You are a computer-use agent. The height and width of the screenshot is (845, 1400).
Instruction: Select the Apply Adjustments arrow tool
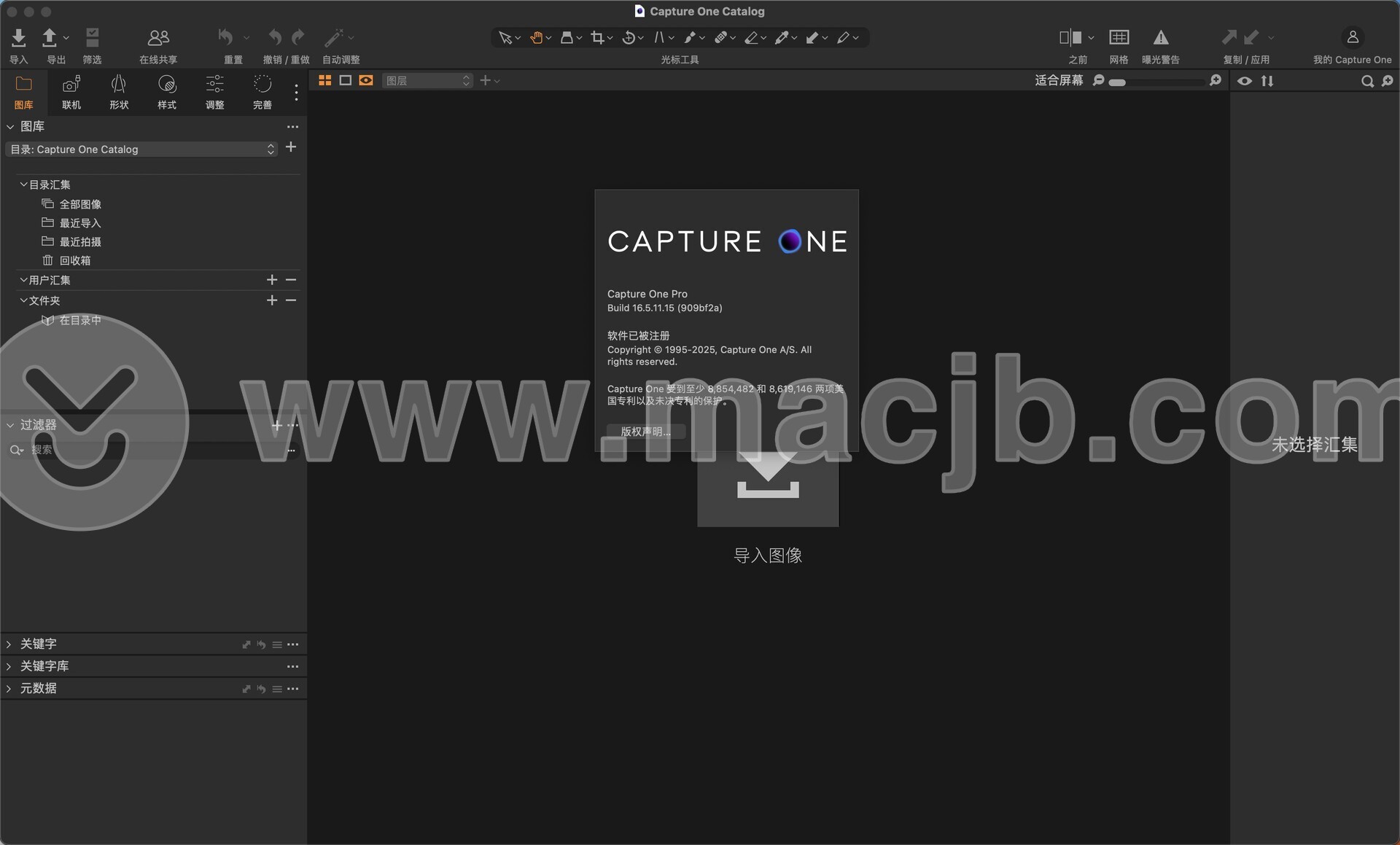[812, 37]
